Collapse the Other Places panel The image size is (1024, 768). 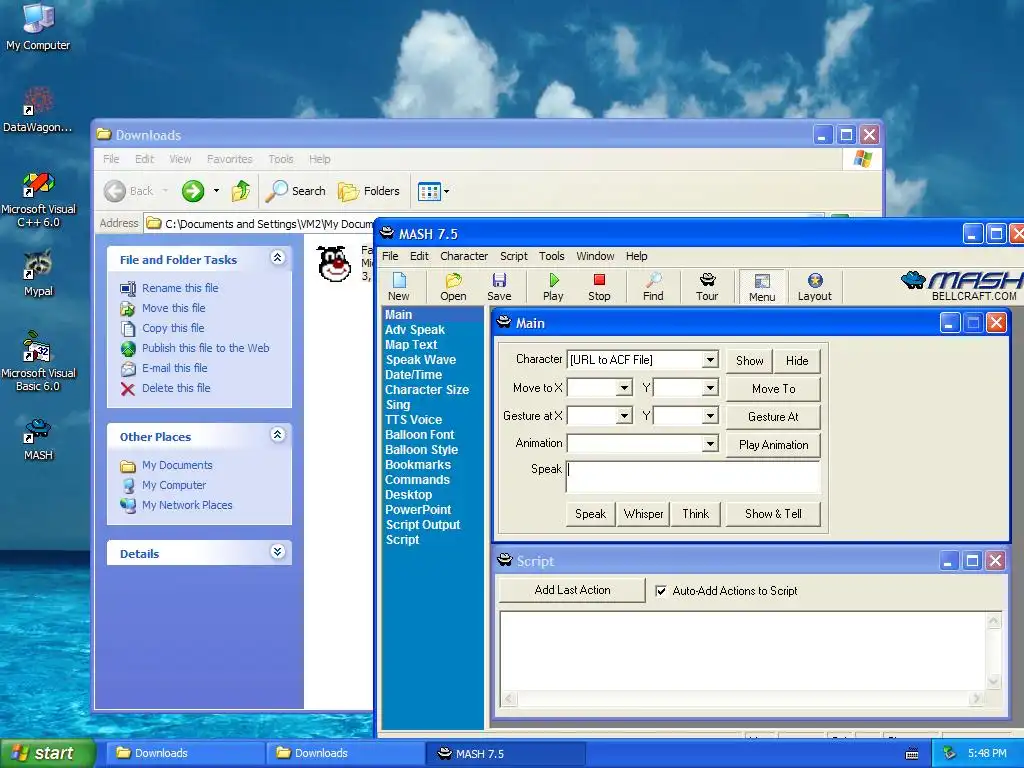coord(277,435)
